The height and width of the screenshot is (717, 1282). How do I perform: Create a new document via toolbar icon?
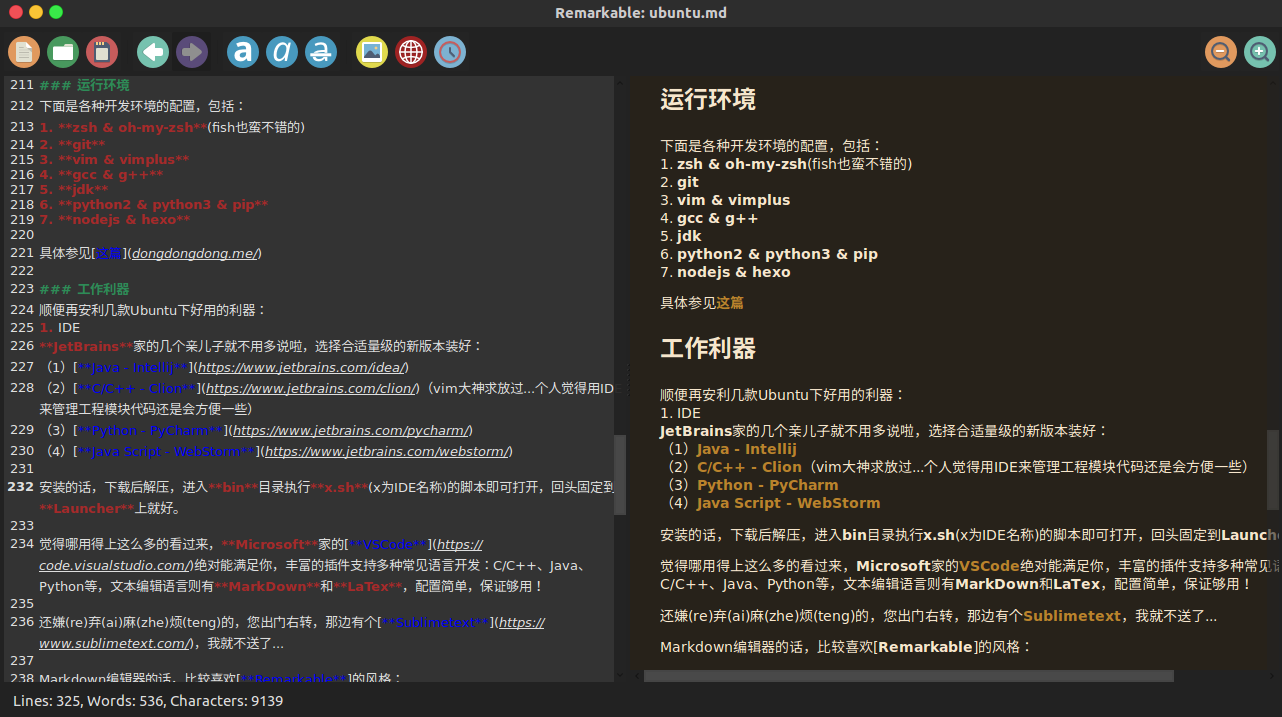tap(24, 51)
